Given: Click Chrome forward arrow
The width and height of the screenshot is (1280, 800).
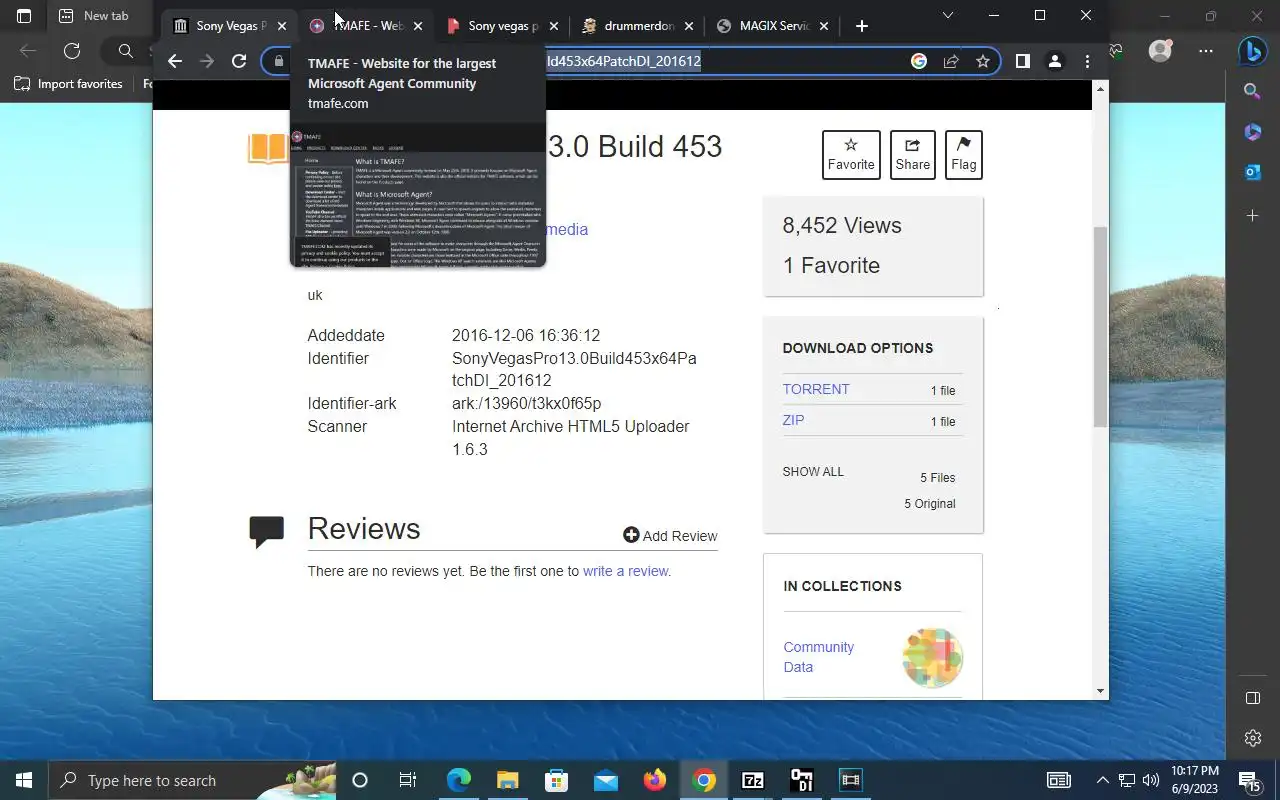Looking at the screenshot, I should tap(207, 61).
